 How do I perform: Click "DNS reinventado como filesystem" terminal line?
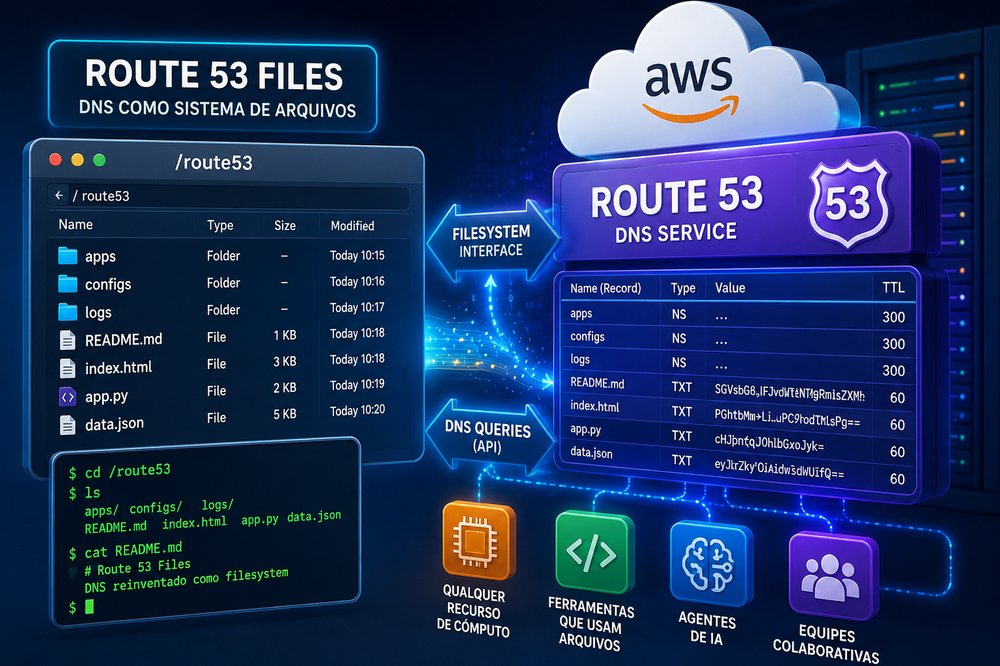[186, 580]
